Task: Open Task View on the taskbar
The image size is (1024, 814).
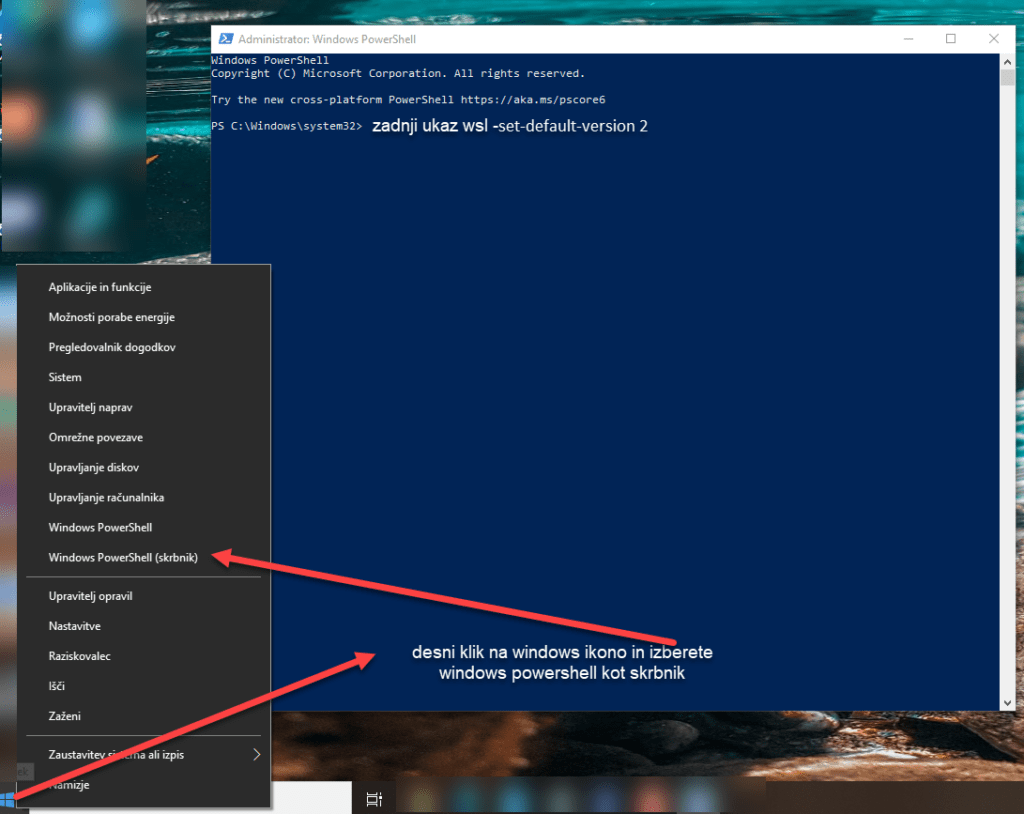Action: coord(374,799)
